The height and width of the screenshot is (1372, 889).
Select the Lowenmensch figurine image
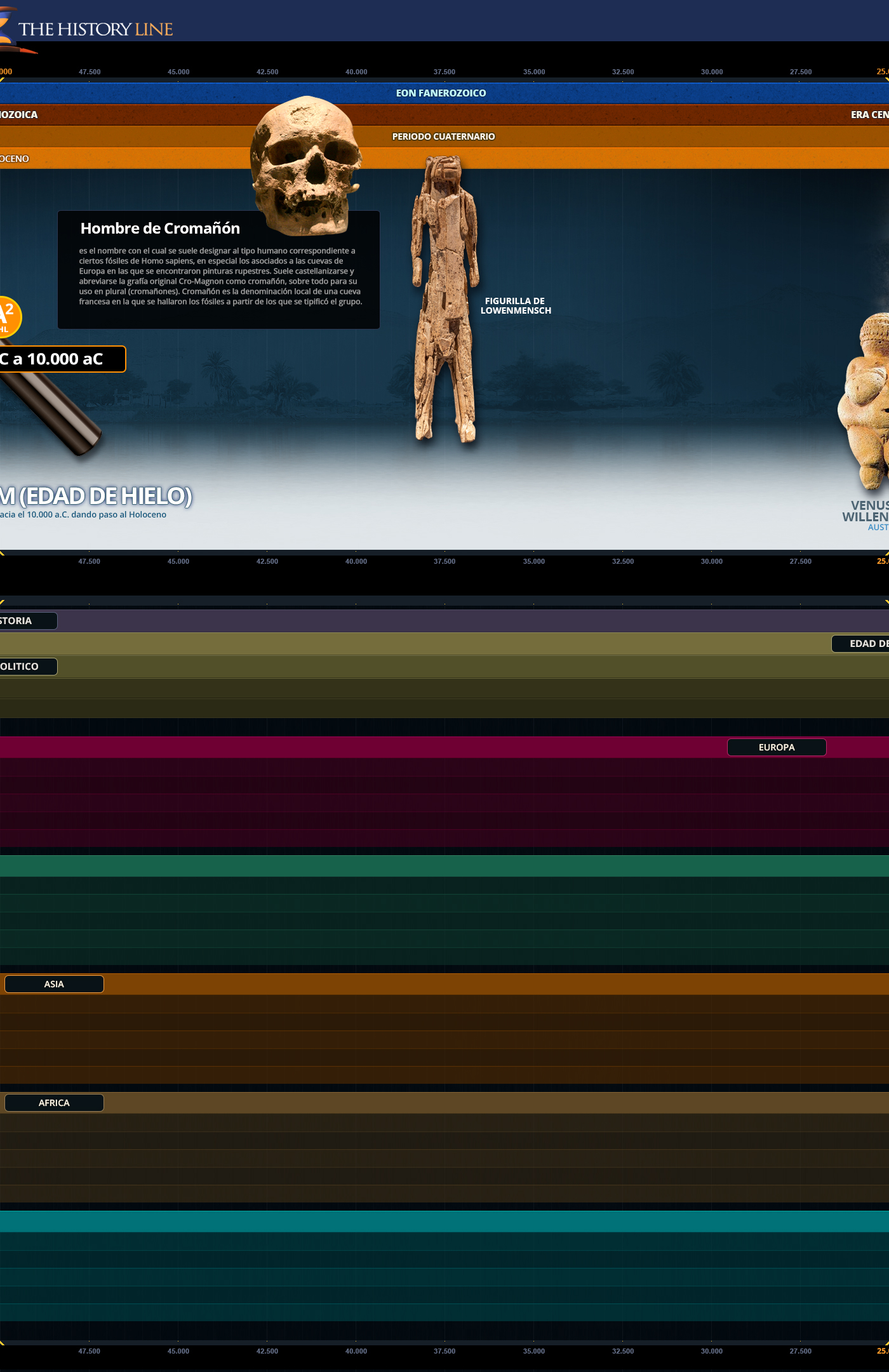[x=444, y=298]
